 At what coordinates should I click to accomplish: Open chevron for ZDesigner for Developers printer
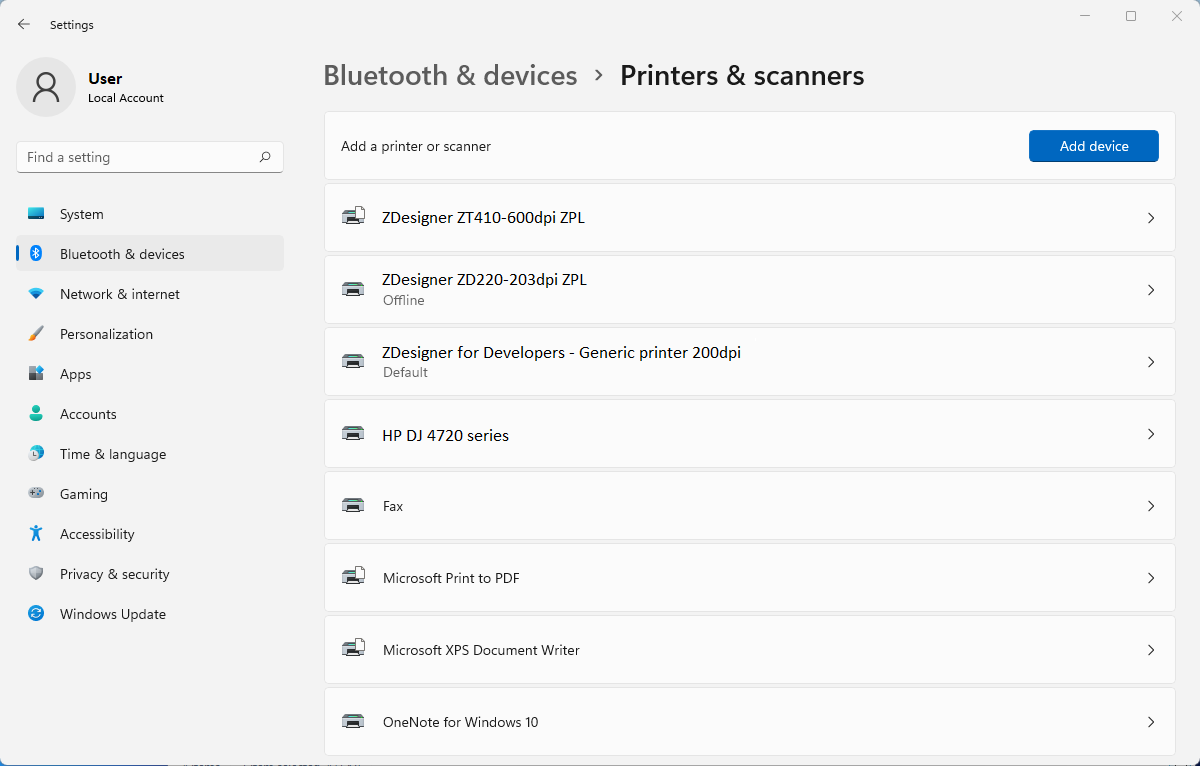[x=1151, y=362]
